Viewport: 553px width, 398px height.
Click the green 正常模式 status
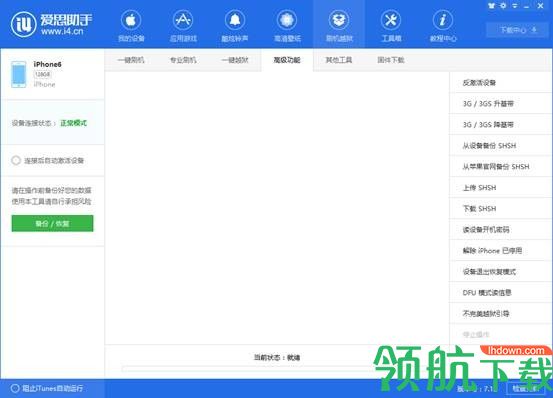tap(73, 123)
